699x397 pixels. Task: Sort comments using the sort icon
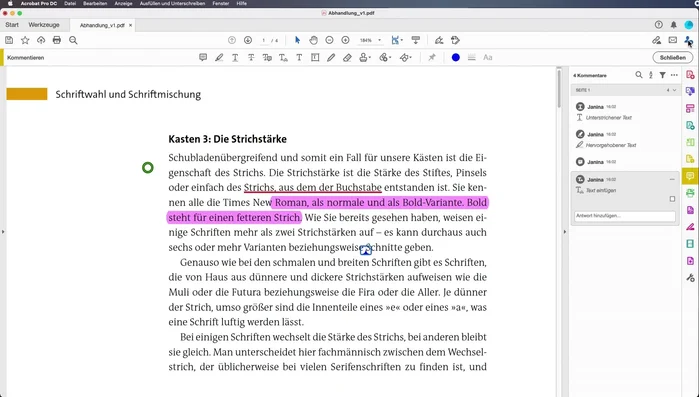tap(651, 75)
